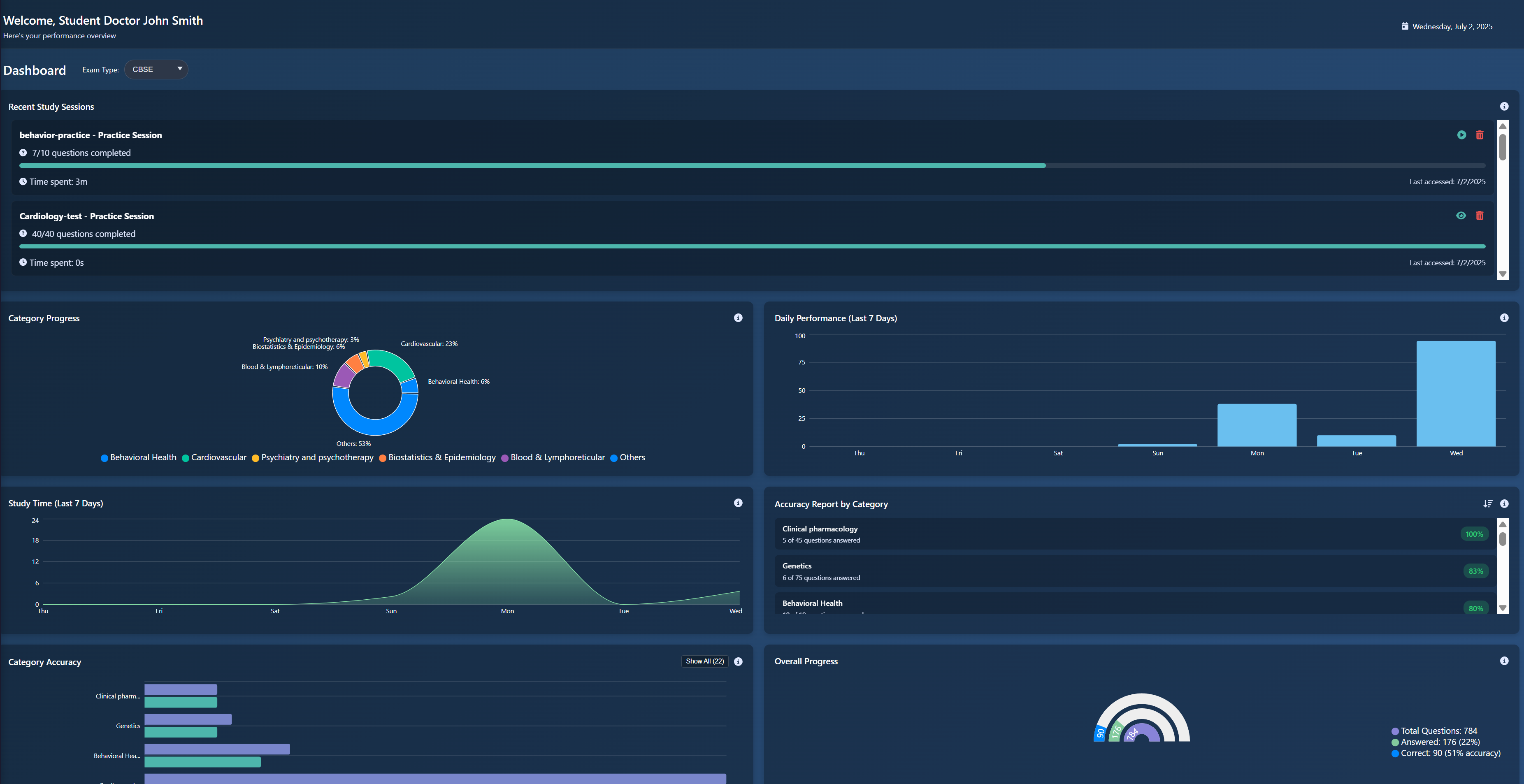Click the Show All (22) button
This screenshot has width=1524, height=784.
point(704,661)
